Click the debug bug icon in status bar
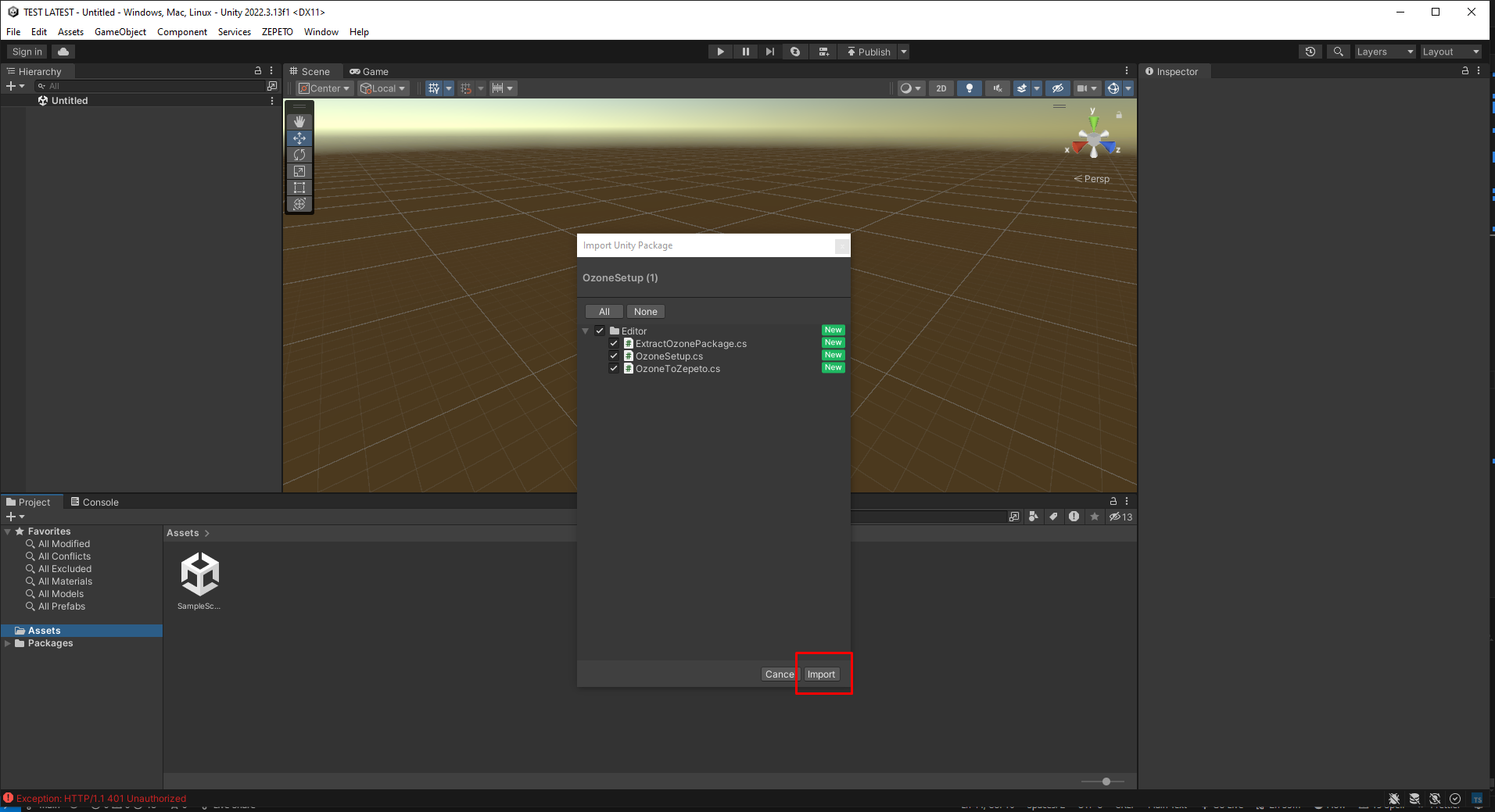The image size is (1495, 812). click(1394, 799)
